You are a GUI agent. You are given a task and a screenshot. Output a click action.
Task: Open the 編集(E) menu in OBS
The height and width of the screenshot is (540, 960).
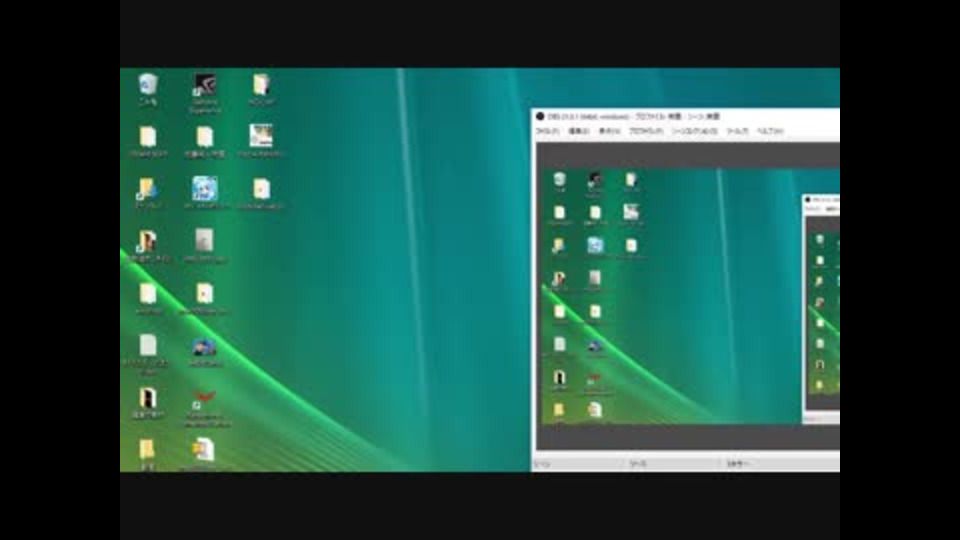pos(579,131)
